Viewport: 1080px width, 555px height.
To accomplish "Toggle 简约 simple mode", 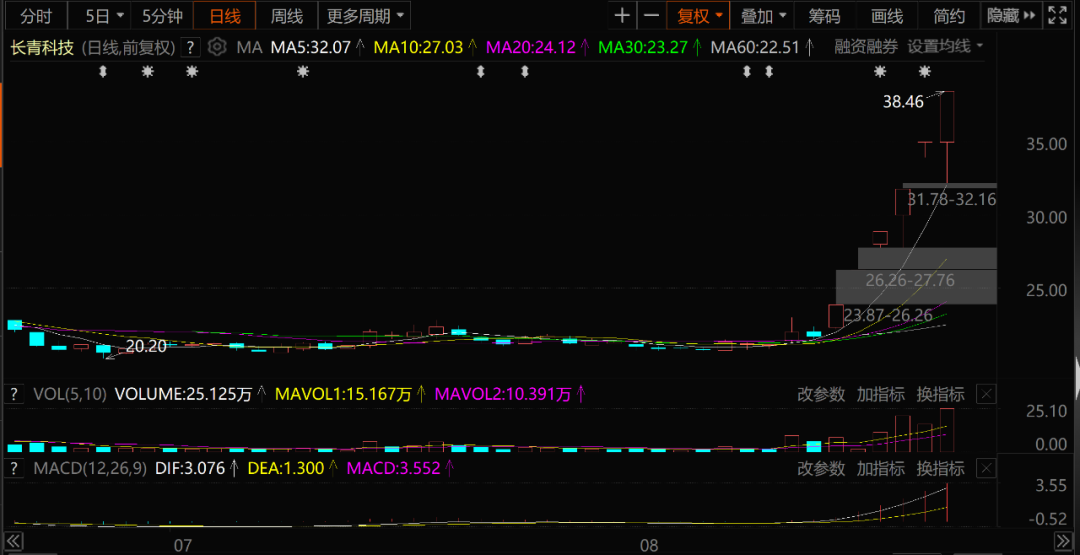I will [x=949, y=15].
